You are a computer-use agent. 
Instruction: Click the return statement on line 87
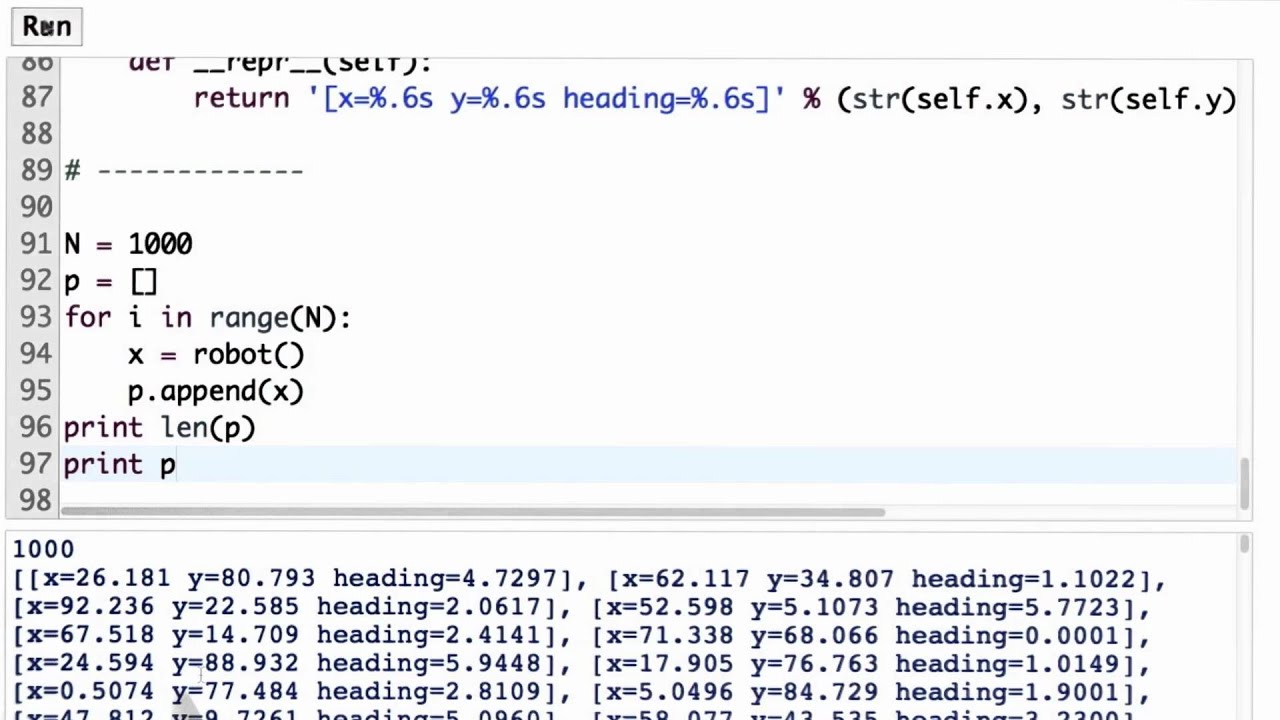(714, 99)
